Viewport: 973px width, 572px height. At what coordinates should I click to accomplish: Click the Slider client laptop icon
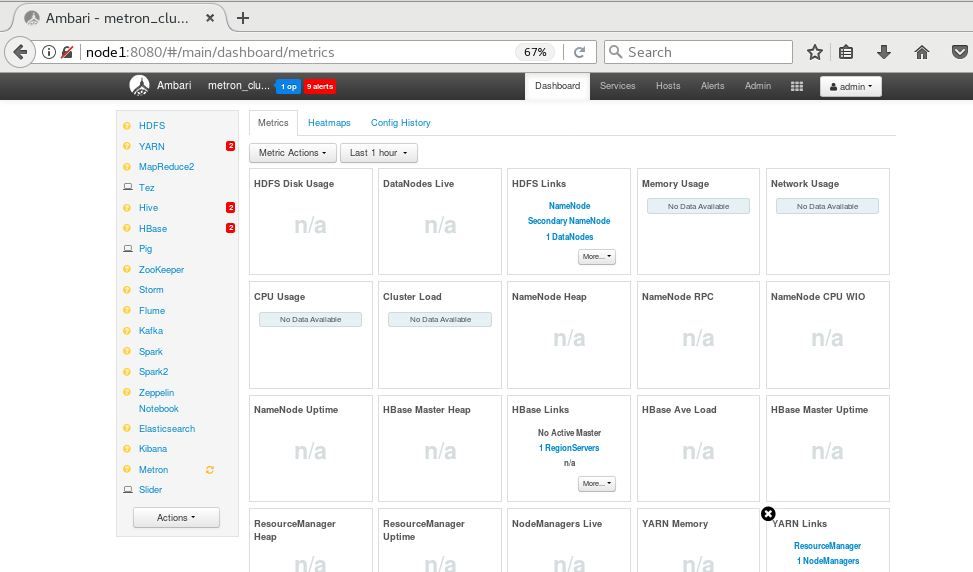[x=128, y=489]
